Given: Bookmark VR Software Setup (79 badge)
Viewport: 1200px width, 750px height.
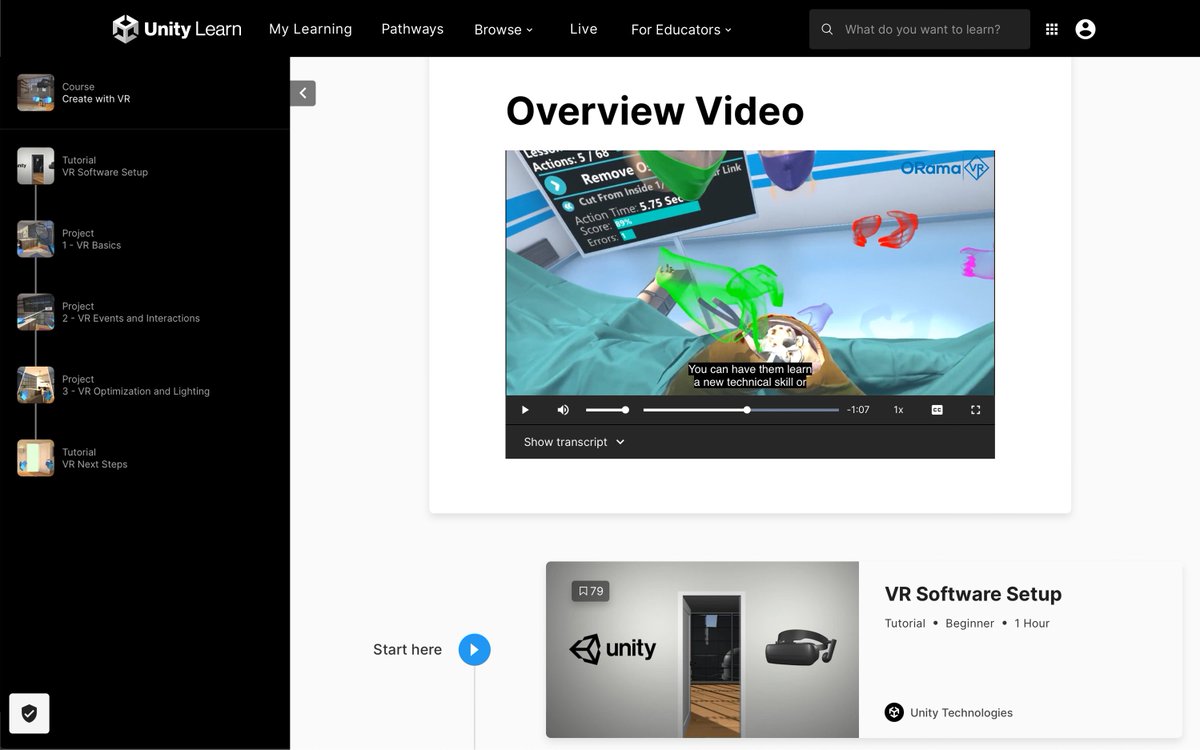Looking at the screenshot, I should [590, 591].
